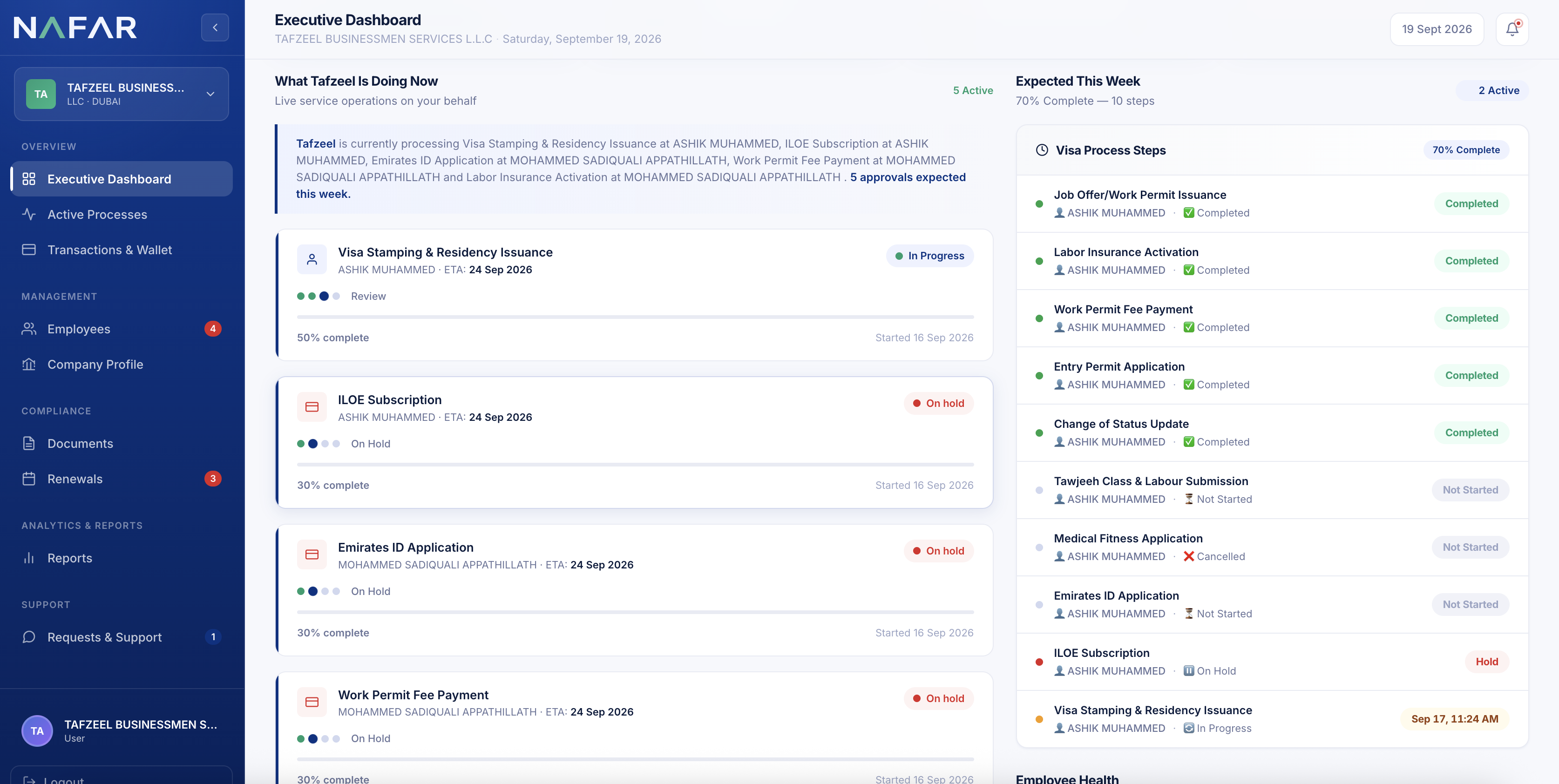Image resolution: width=1559 pixels, height=784 pixels.
Task: Select the Tawjeeh Class & Labour Submission step
Action: click(1272, 490)
